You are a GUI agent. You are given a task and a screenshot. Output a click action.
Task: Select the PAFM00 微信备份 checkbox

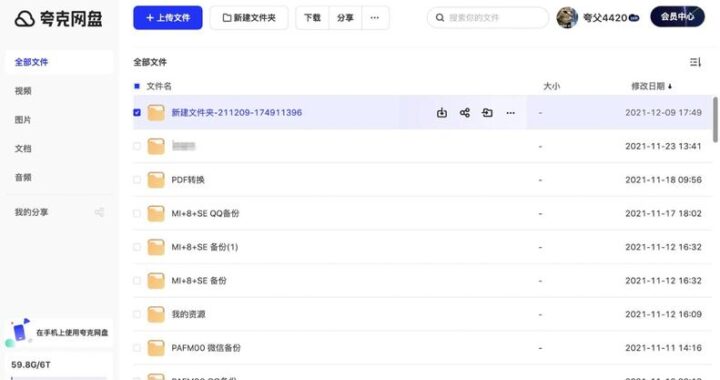click(137, 348)
